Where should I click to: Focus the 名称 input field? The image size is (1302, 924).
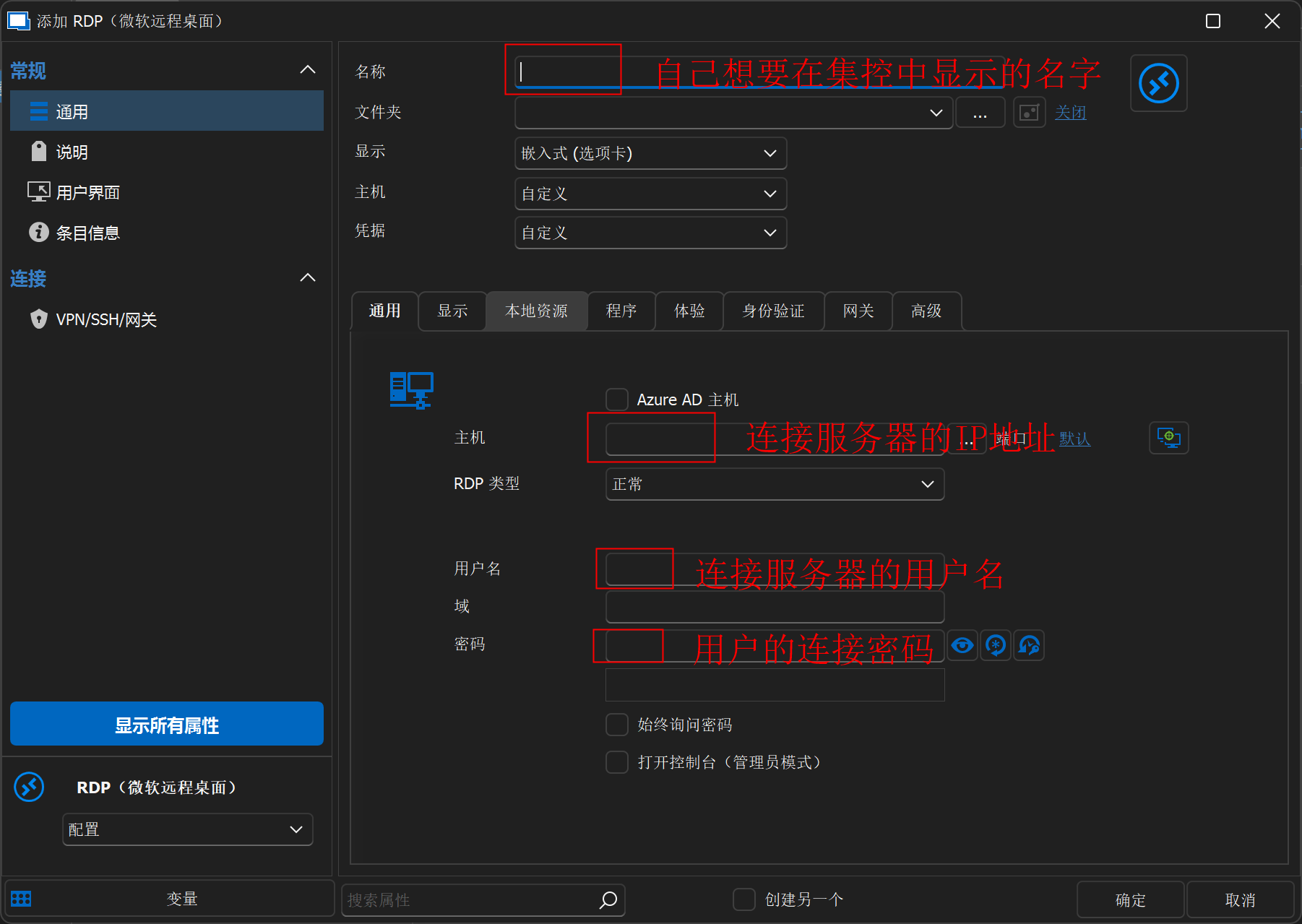point(759,72)
